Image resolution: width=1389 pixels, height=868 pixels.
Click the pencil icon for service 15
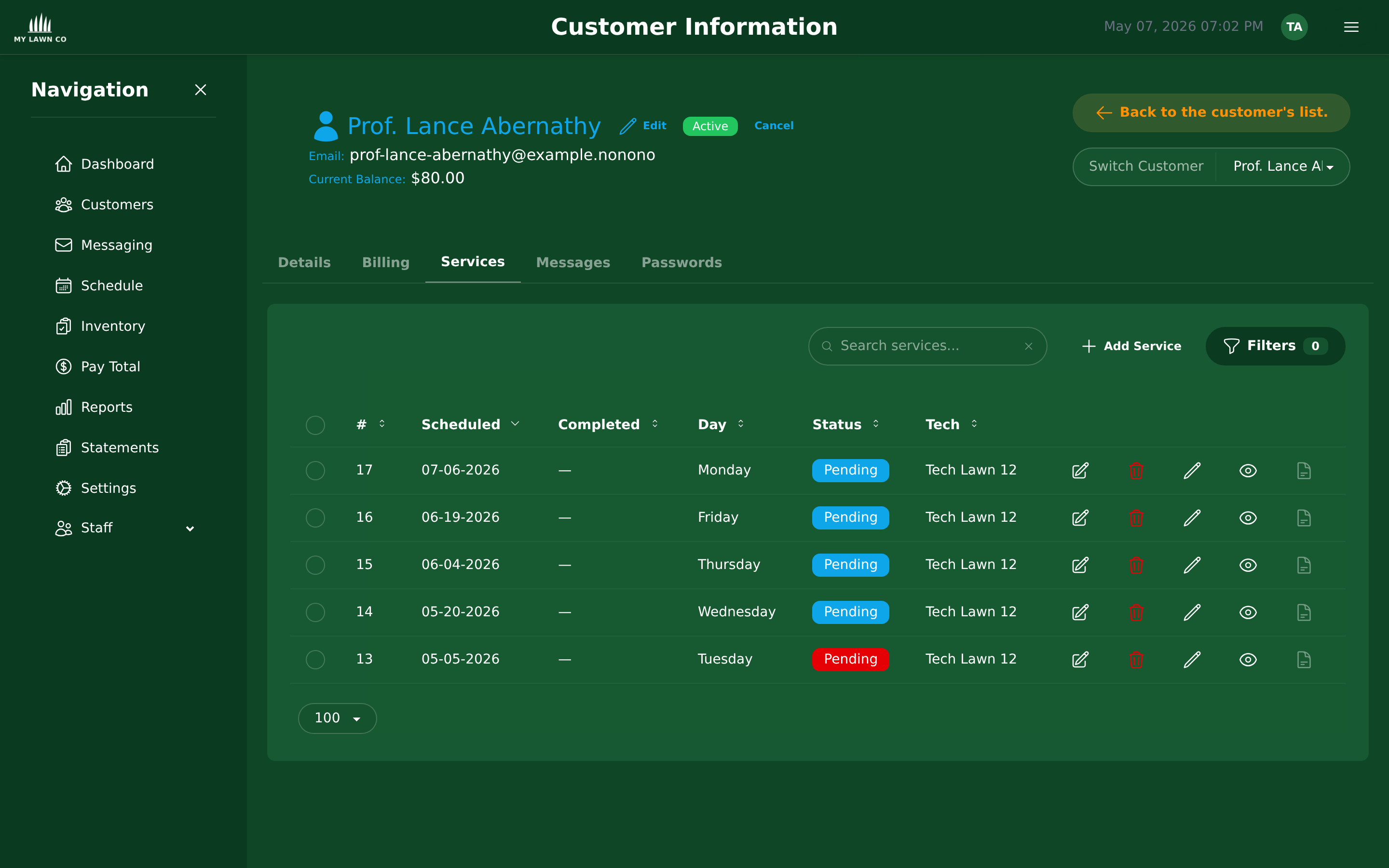1192,565
